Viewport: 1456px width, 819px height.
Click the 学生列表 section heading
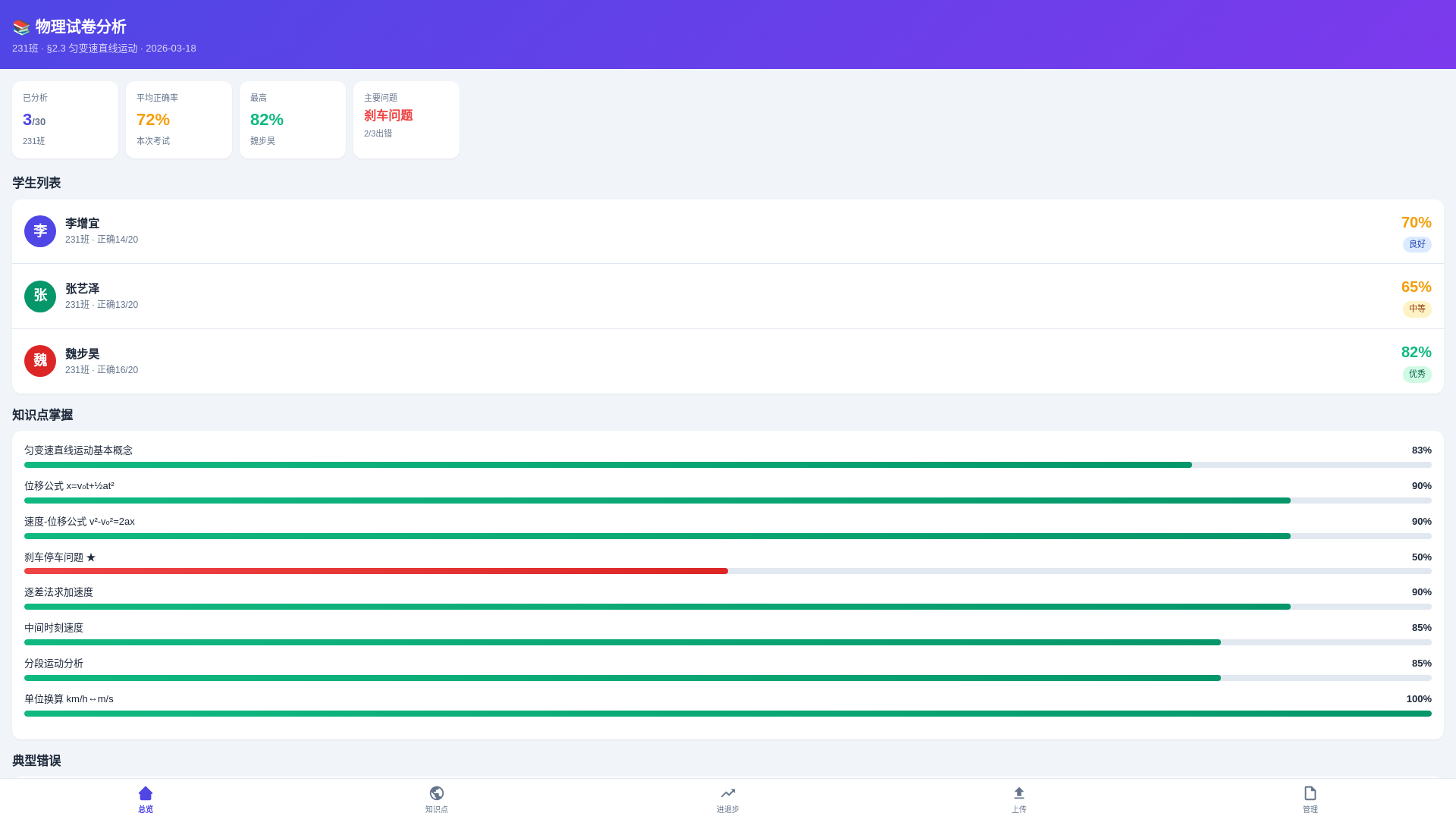(x=36, y=183)
